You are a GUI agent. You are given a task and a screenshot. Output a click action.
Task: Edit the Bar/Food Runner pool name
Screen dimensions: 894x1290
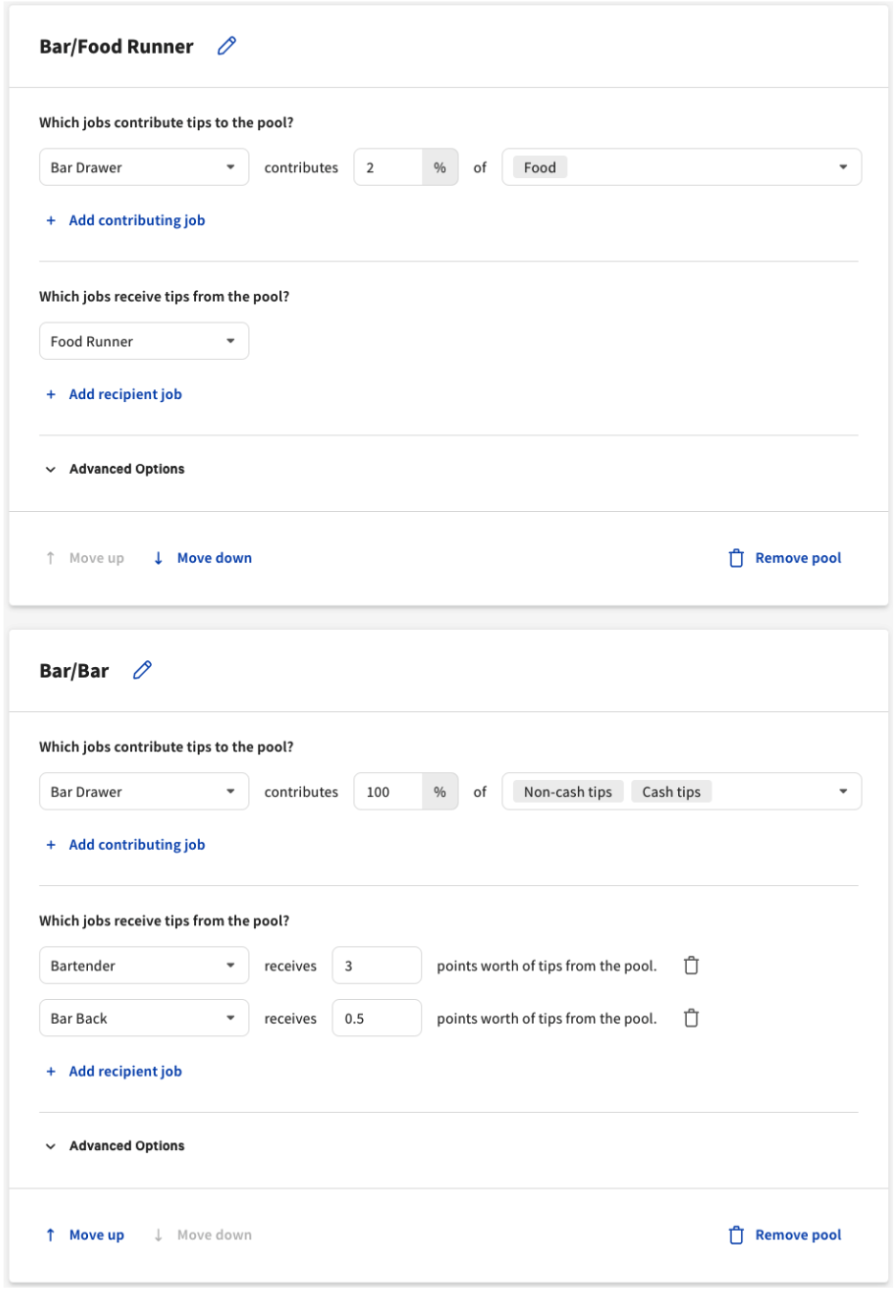pos(227,46)
